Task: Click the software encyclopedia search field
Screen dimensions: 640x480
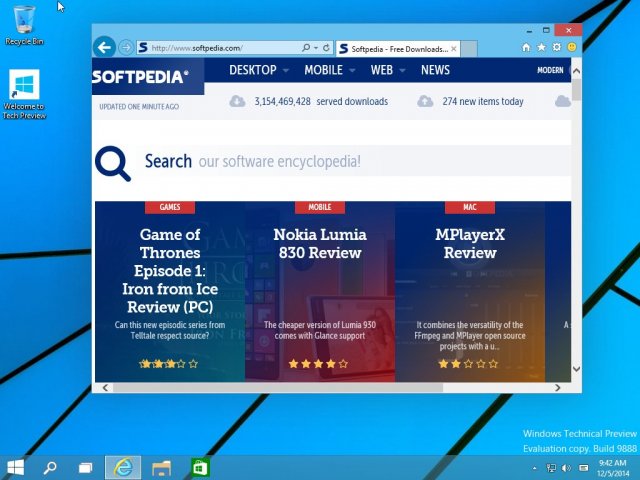Action: point(355,161)
